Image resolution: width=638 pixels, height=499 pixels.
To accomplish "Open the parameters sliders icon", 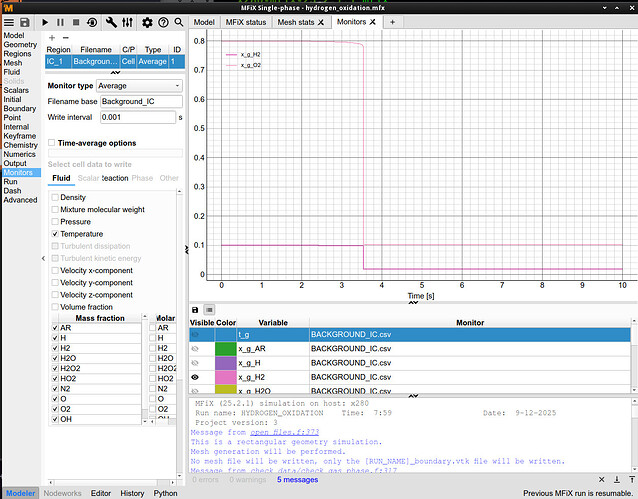I will click(127, 22).
